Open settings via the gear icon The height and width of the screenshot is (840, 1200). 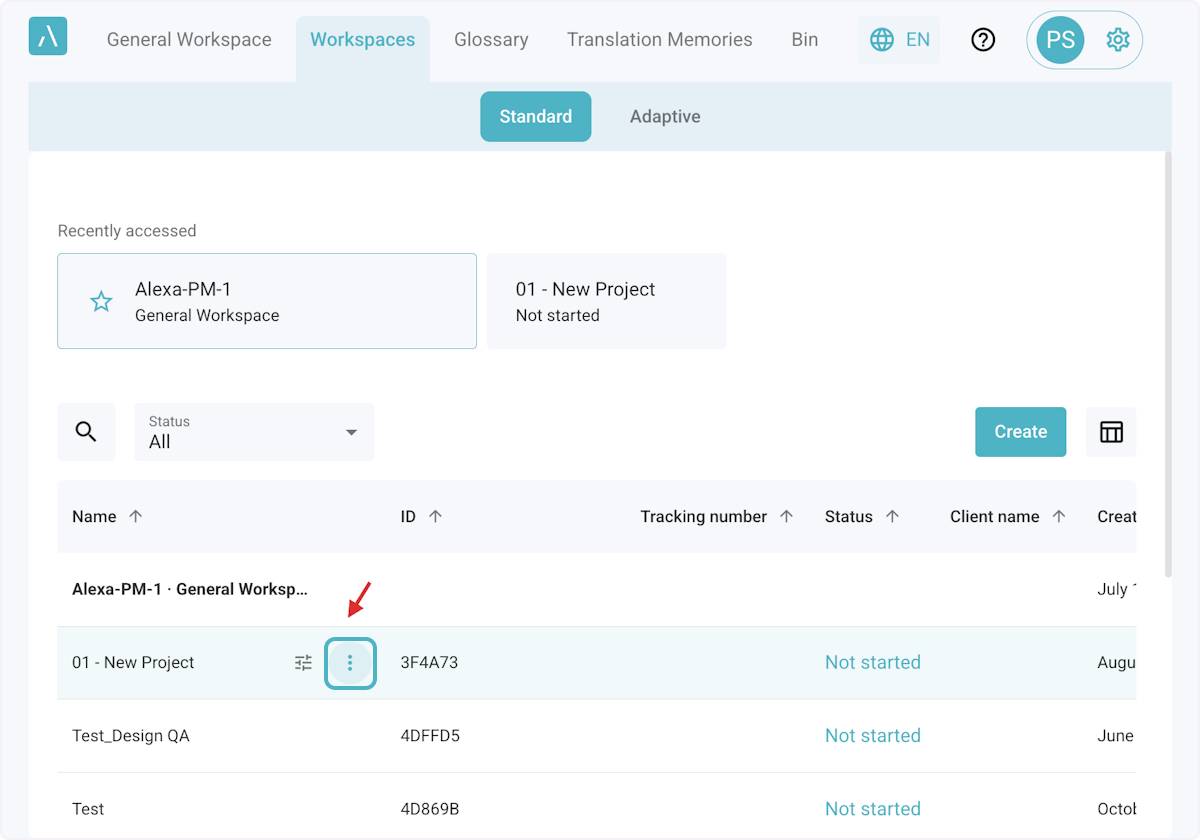[1117, 40]
